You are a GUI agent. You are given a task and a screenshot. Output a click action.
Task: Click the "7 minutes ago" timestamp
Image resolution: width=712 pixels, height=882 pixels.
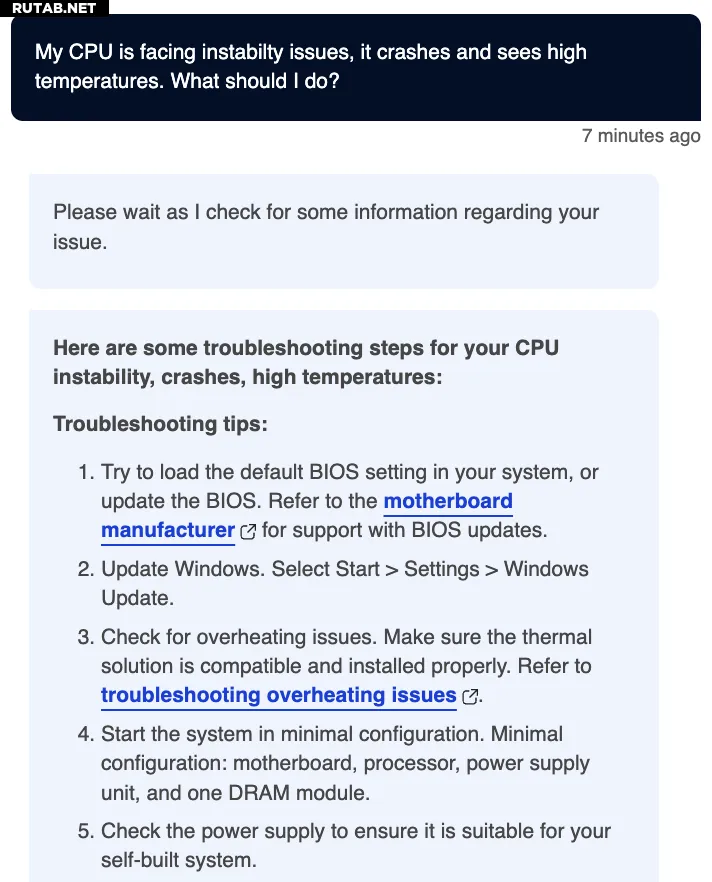pos(640,136)
